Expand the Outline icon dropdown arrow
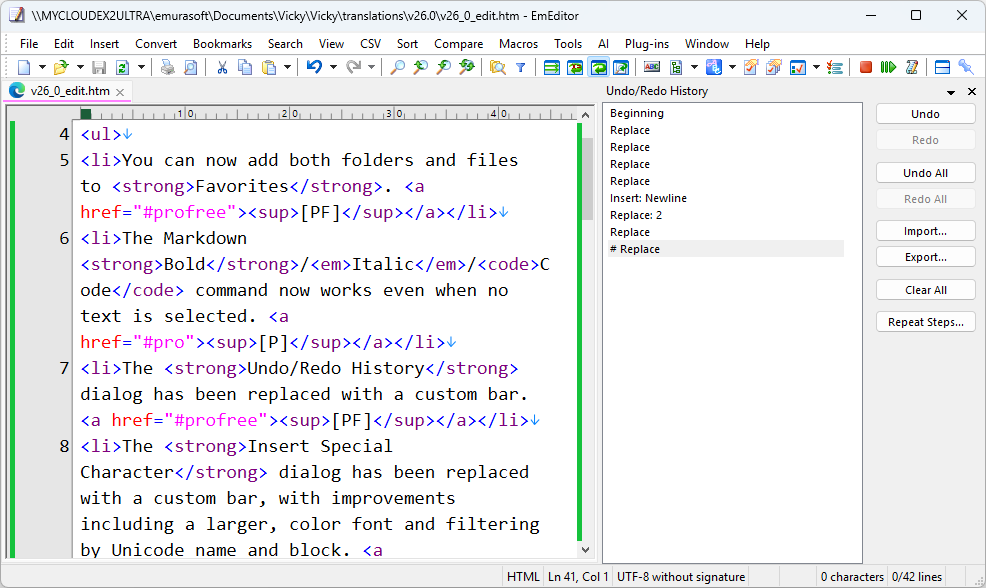 click(694, 67)
